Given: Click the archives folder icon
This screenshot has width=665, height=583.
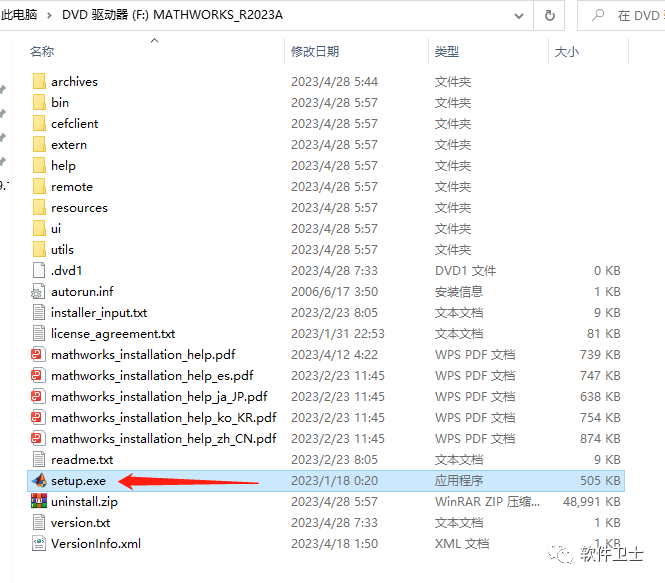Looking at the screenshot, I should click(x=39, y=81).
